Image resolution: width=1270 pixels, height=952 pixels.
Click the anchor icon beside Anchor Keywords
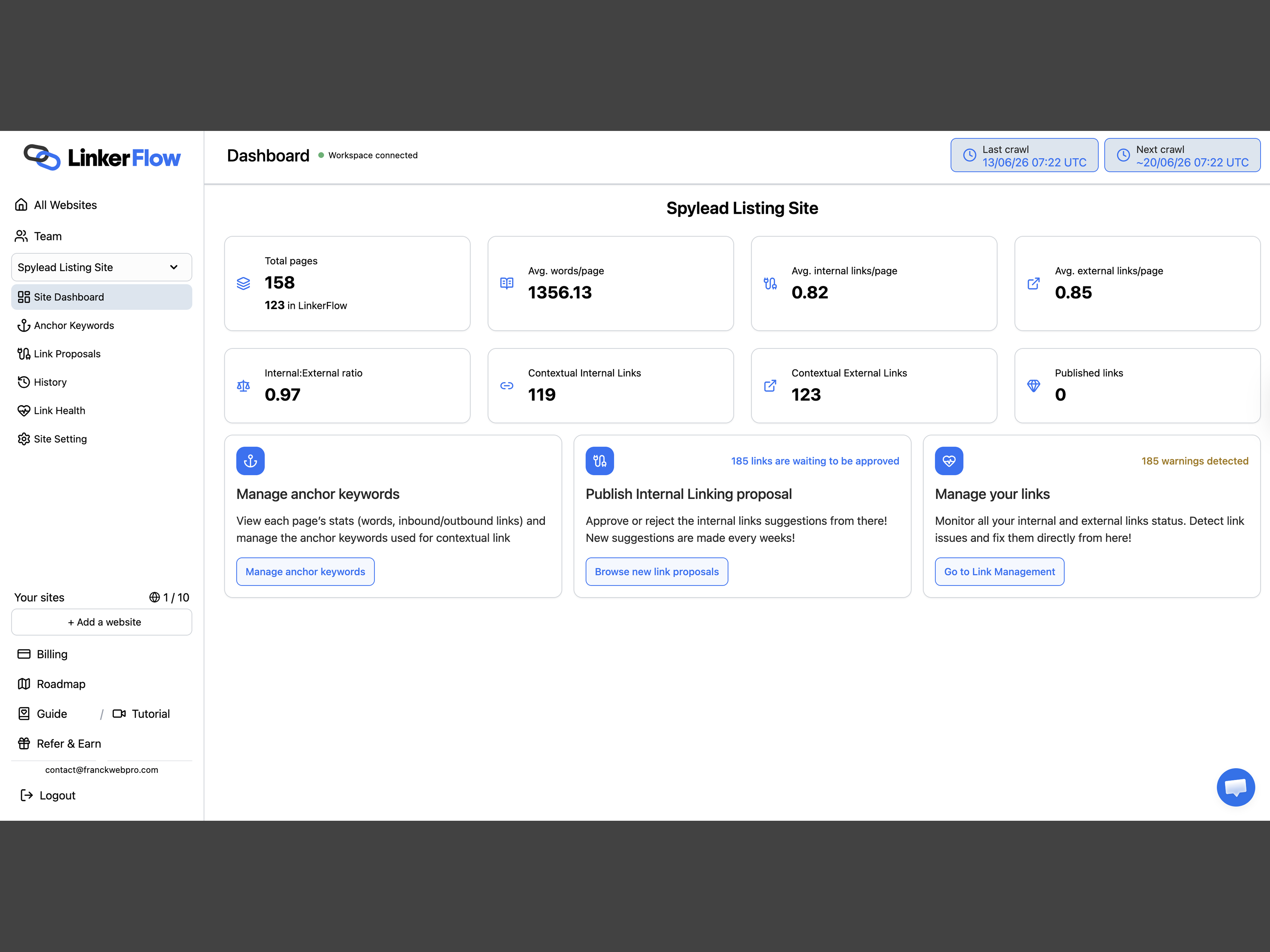(24, 325)
